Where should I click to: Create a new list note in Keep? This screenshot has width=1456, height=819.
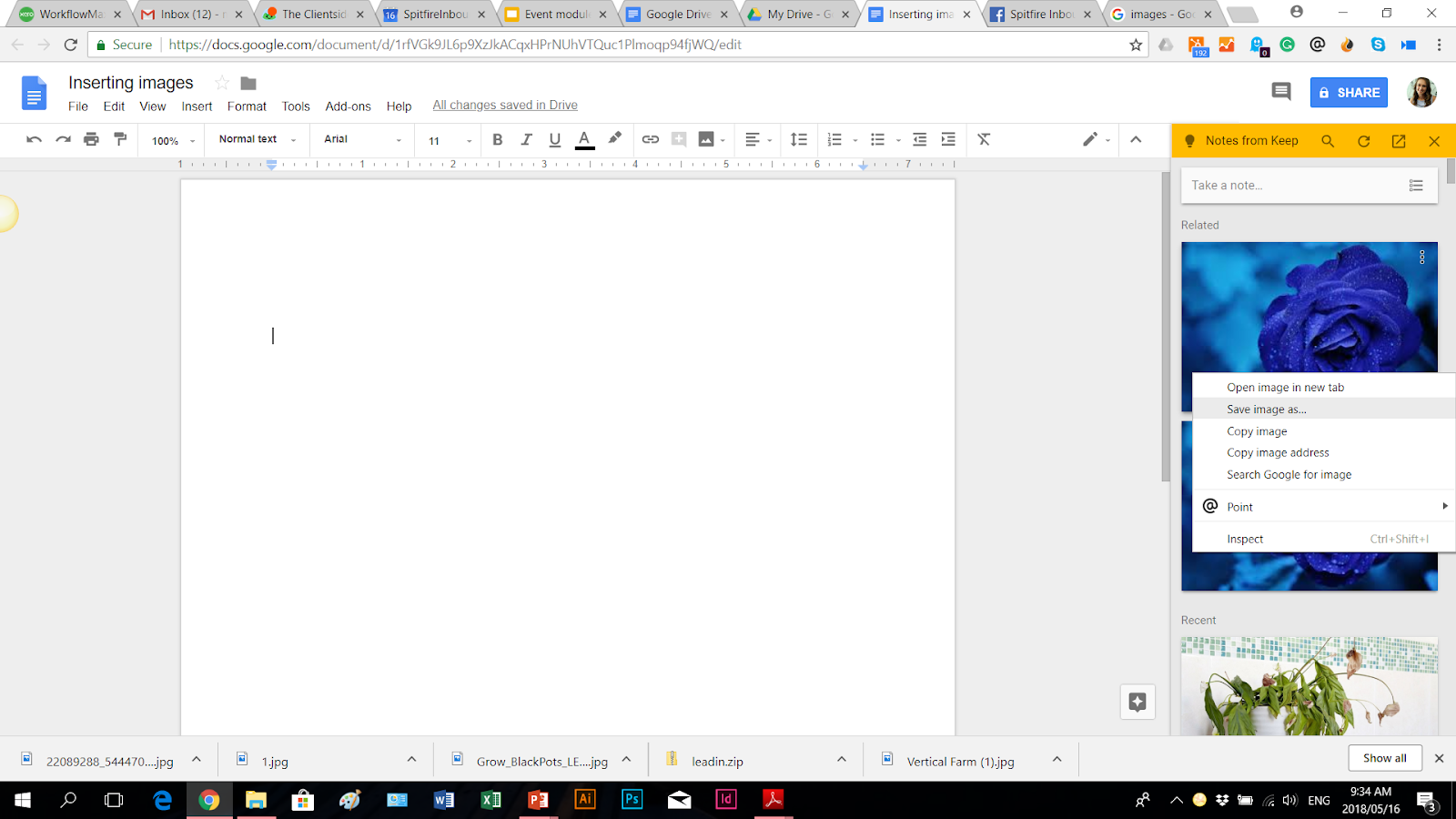pyautogui.click(x=1416, y=185)
